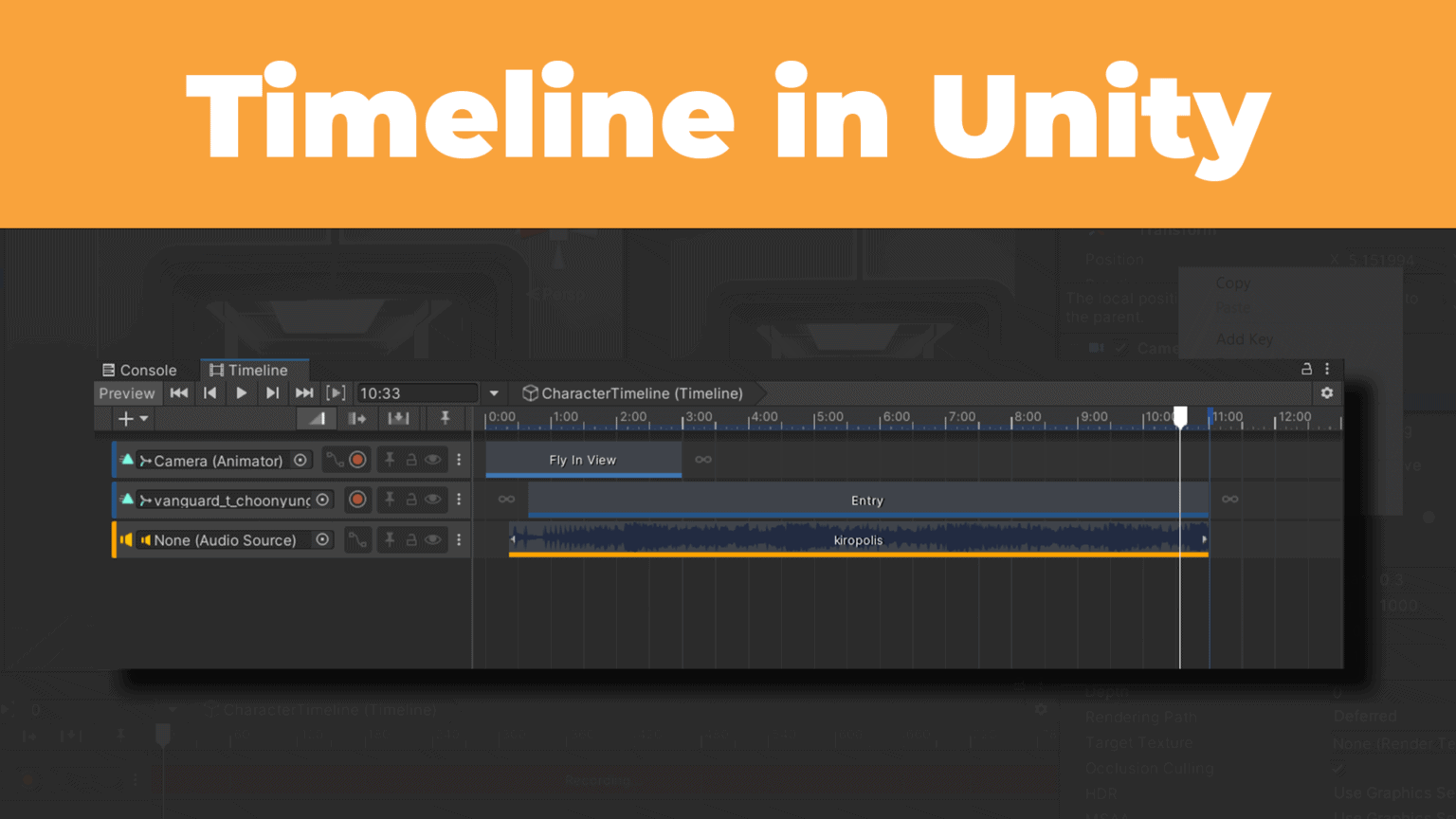Expand the timecode dropdown arrow next to 10:33
The width and height of the screenshot is (1456, 819).
pos(494,392)
